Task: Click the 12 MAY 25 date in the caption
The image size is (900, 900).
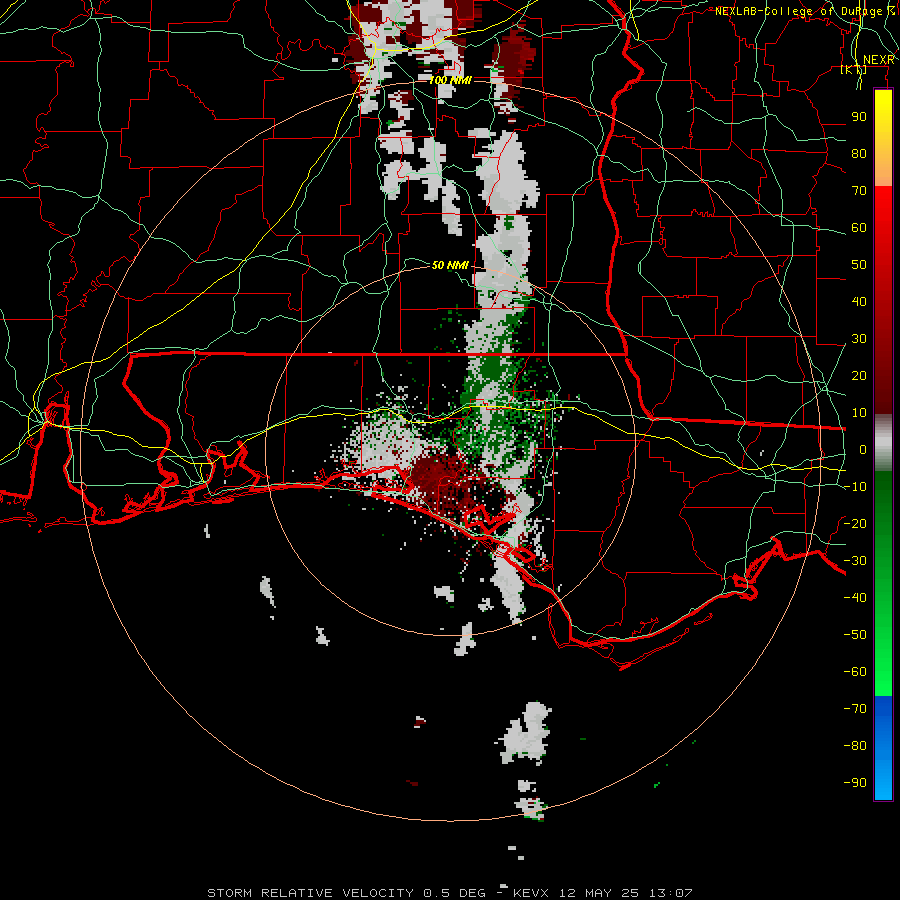Action: point(599,893)
